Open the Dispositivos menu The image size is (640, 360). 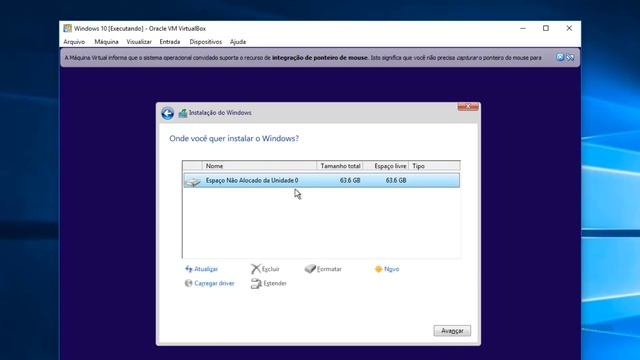pyautogui.click(x=206, y=42)
